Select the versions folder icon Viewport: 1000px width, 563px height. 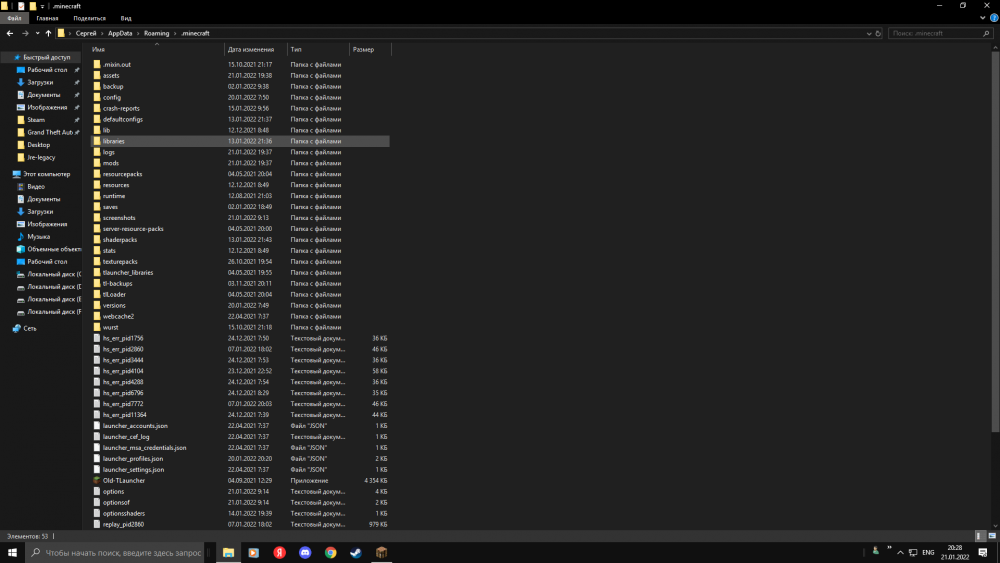click(x=97, y=305)
